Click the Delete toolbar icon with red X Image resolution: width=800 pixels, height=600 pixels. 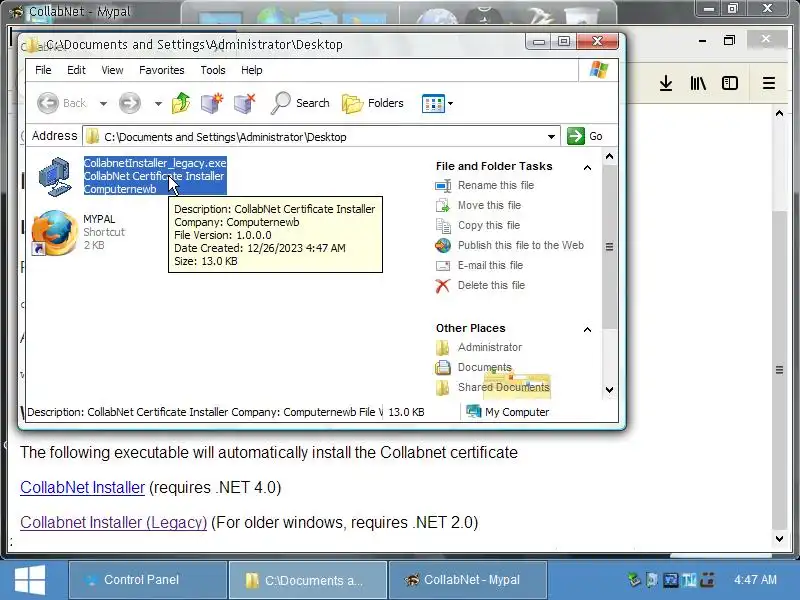coord(244,103)
